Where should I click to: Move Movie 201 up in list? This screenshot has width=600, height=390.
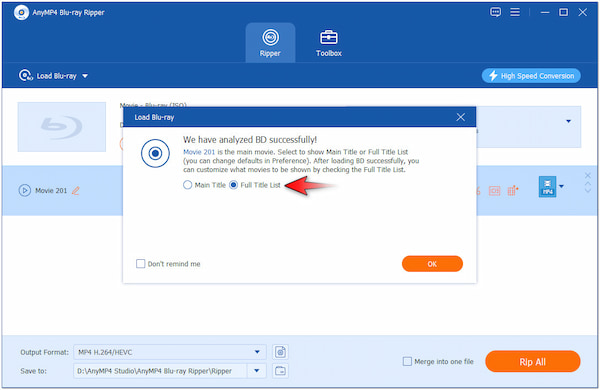pyautogui.click(x=588, y=184)
